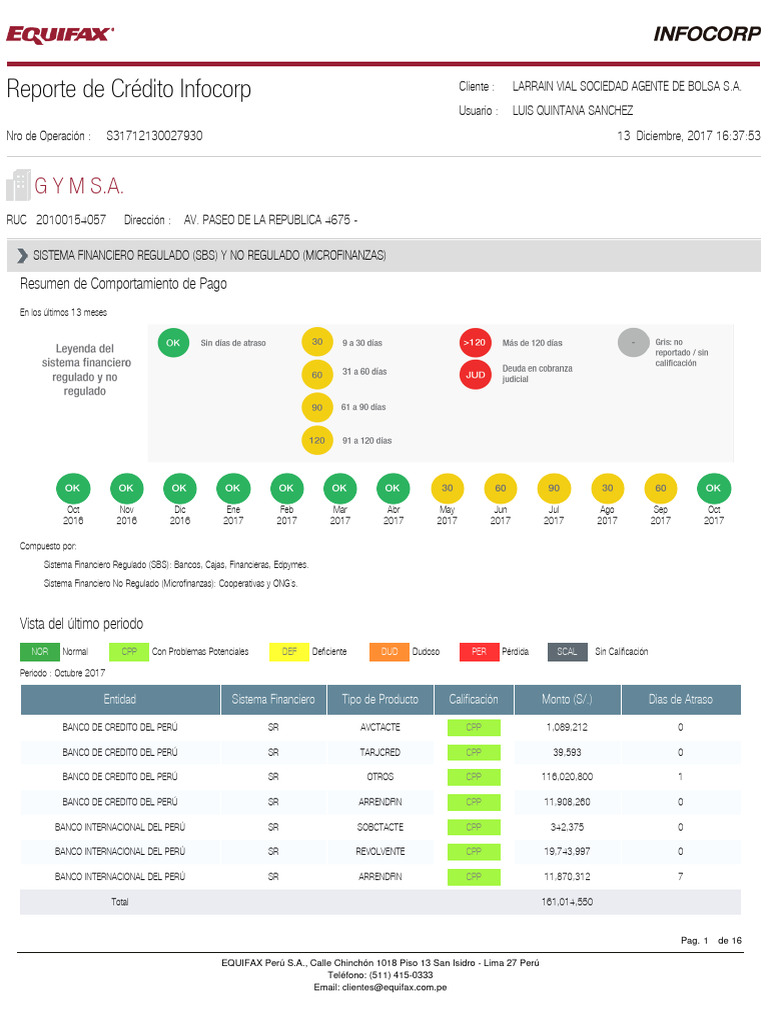The width and height of the screenshot is (768, 1024).
Task: Click the Sistema Financiero column header
Action: click(273, 699)
